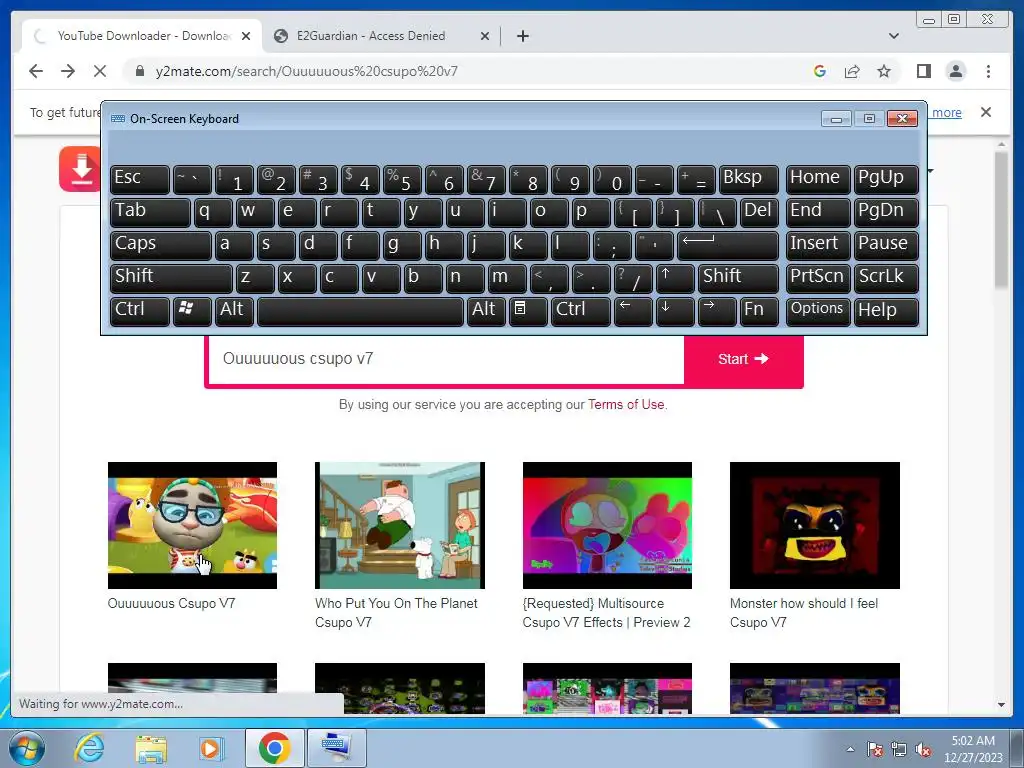Image resolution: width=1024 pixels, height=768 pixels.
Task: Open Monster how should I feel thumbnail
Action: coord(814,525)
